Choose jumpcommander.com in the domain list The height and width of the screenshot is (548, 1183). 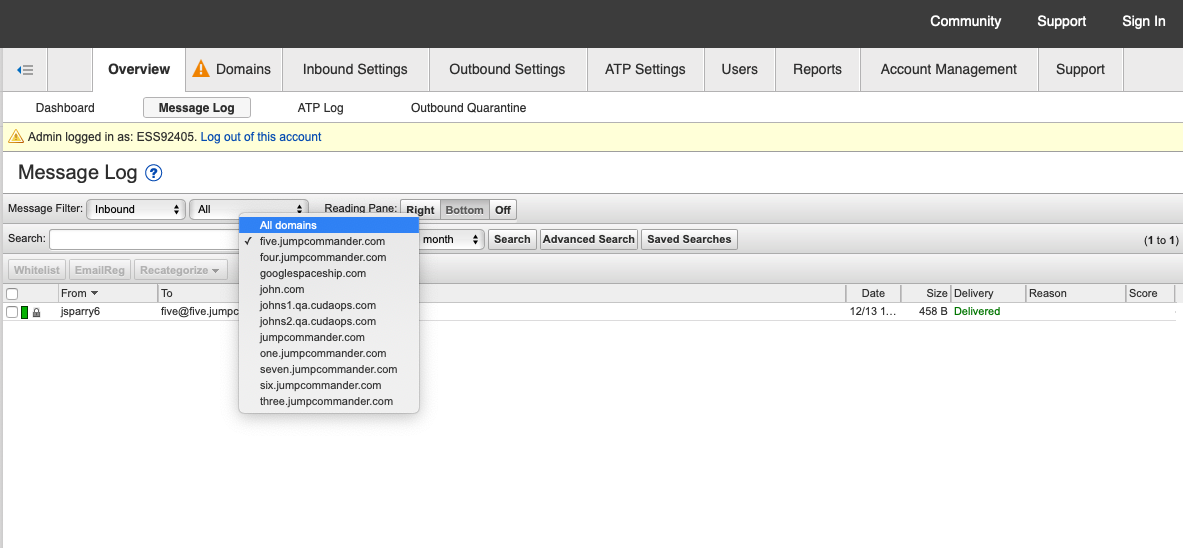(x=329, y=337)
